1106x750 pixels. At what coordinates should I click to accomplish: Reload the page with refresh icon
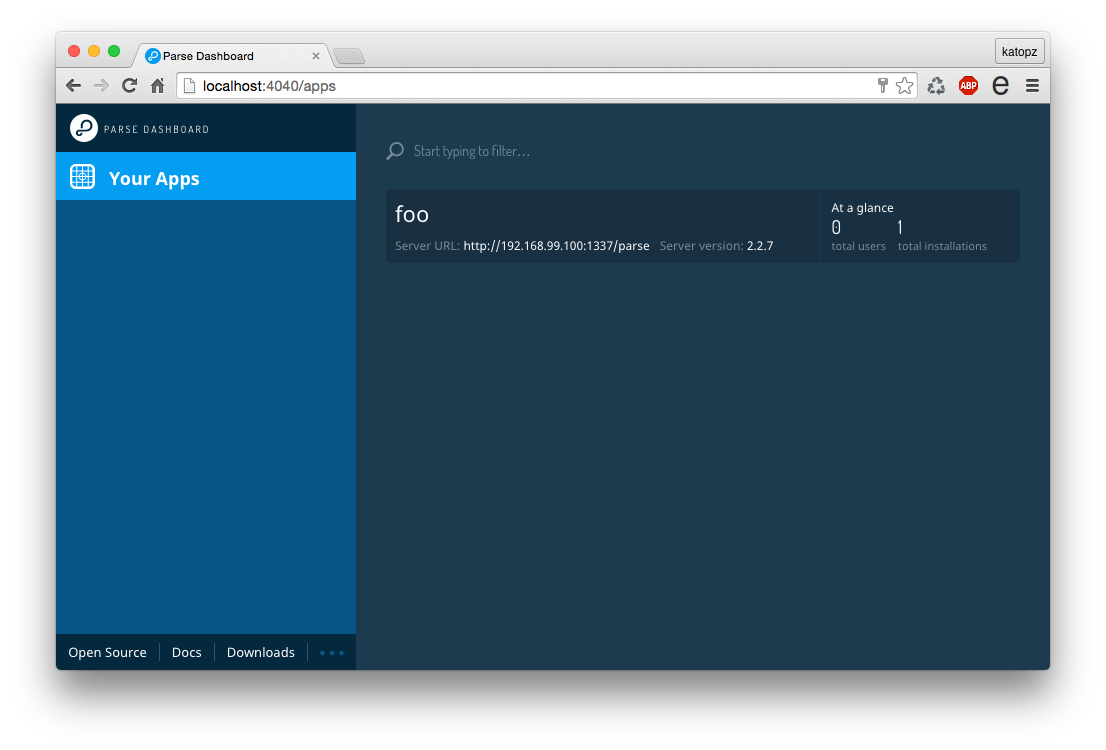(129, 86)
